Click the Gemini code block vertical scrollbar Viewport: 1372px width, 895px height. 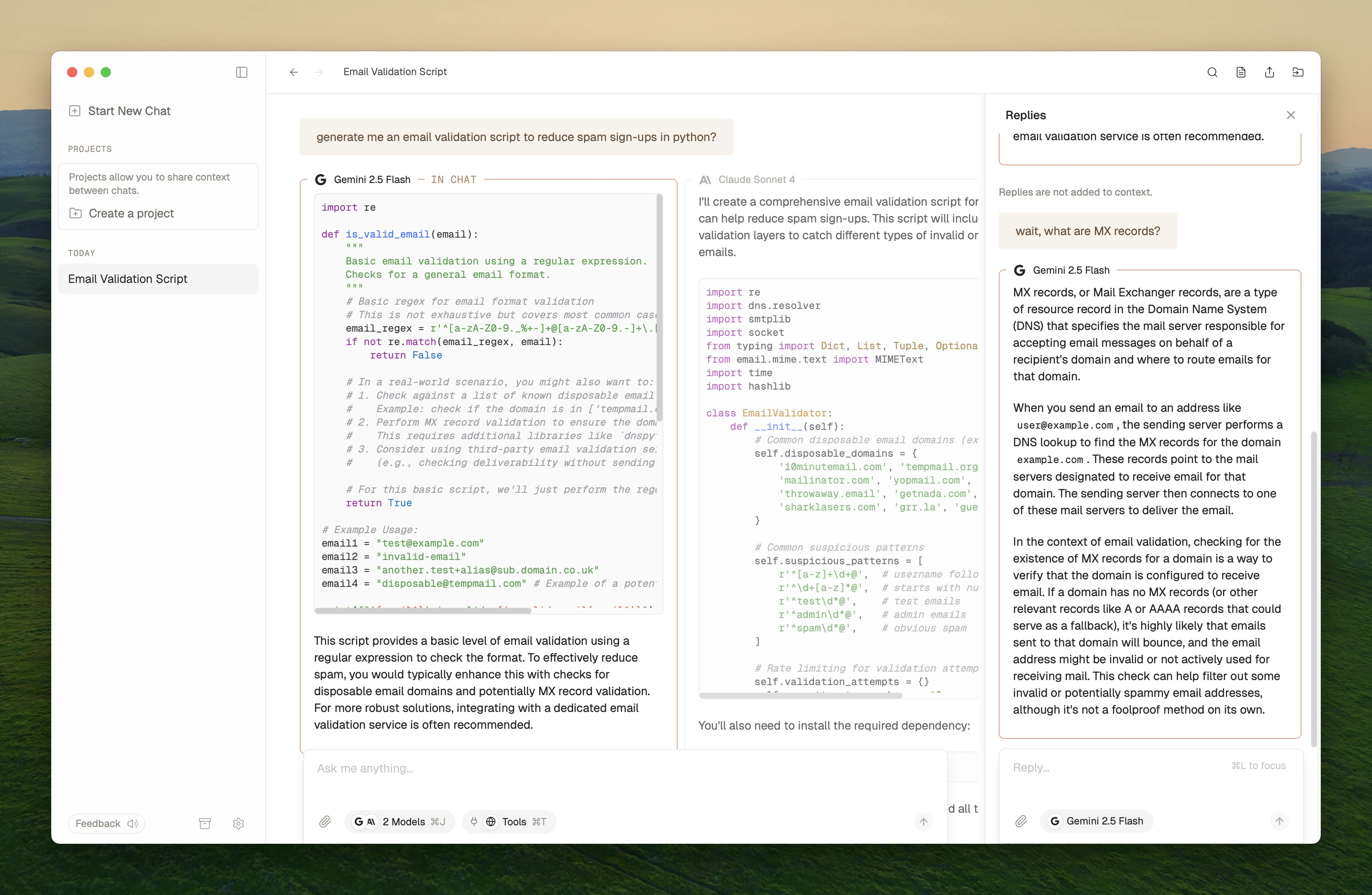tap(660, 308)
